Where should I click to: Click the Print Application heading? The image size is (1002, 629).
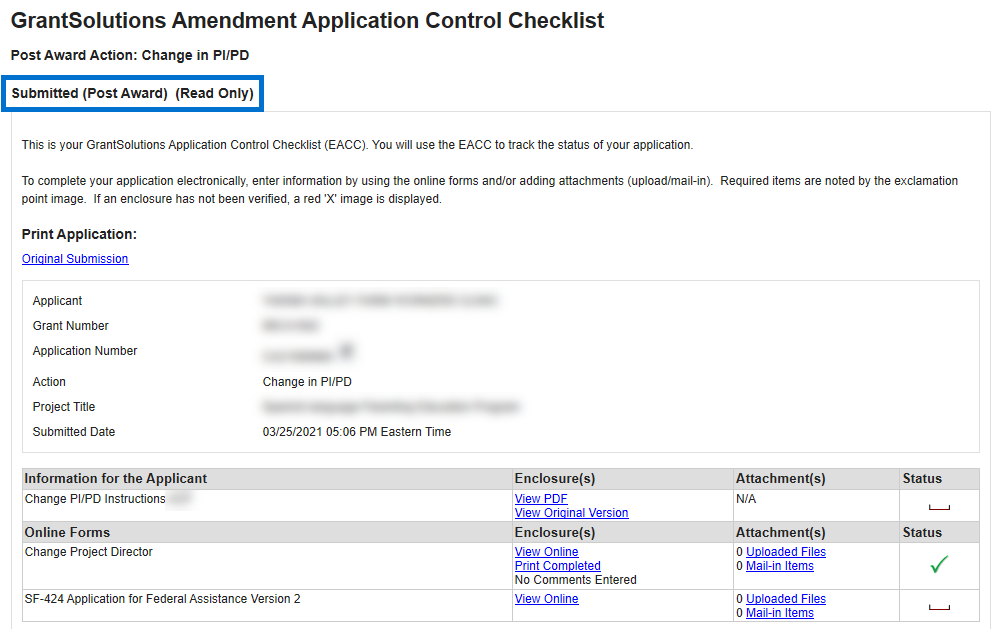(79, 234)
